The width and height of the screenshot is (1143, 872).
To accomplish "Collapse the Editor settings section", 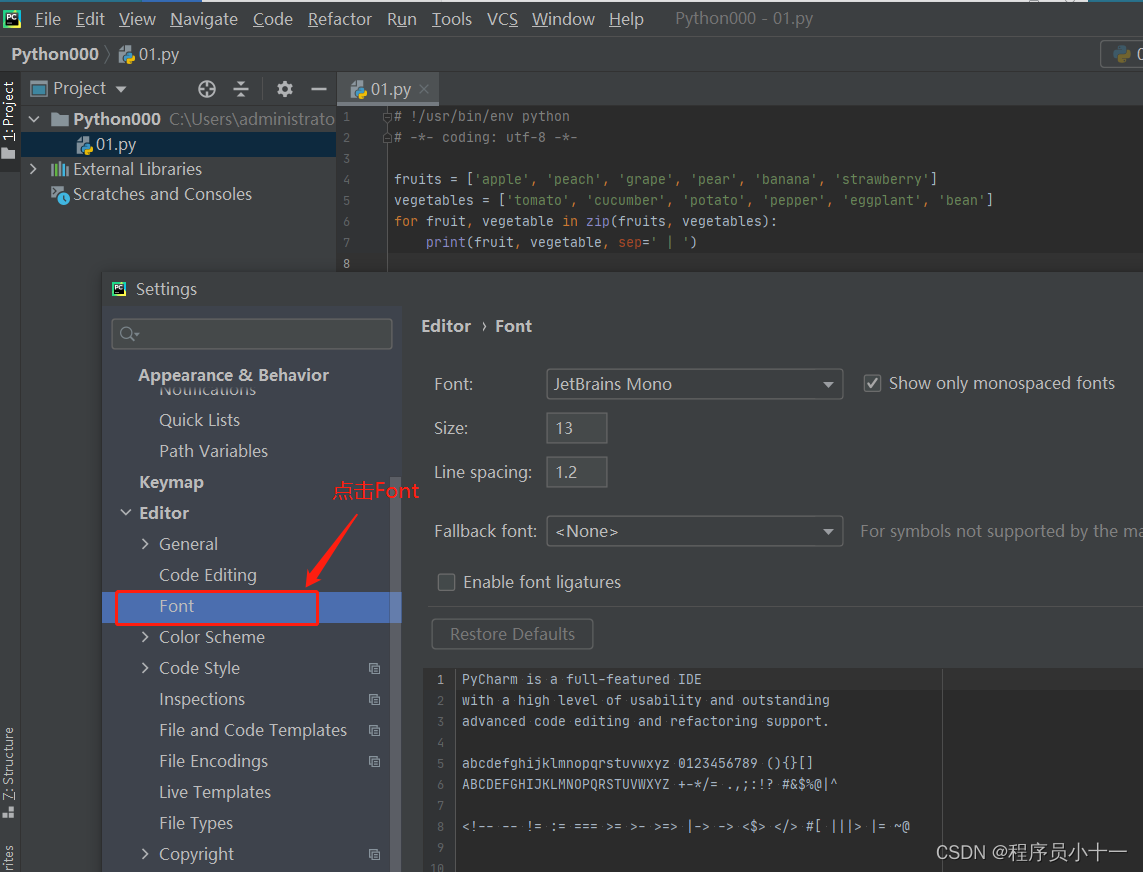I will tap(126, 513).
